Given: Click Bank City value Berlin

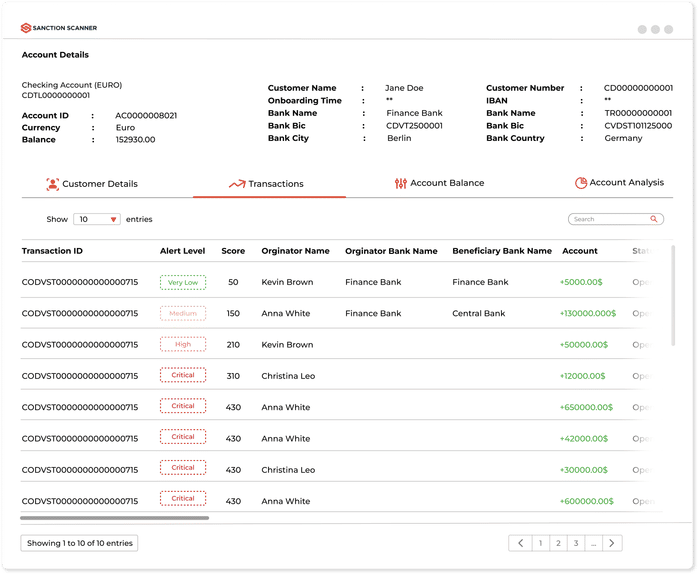Looking at the screenshot, I should point(399,138).
